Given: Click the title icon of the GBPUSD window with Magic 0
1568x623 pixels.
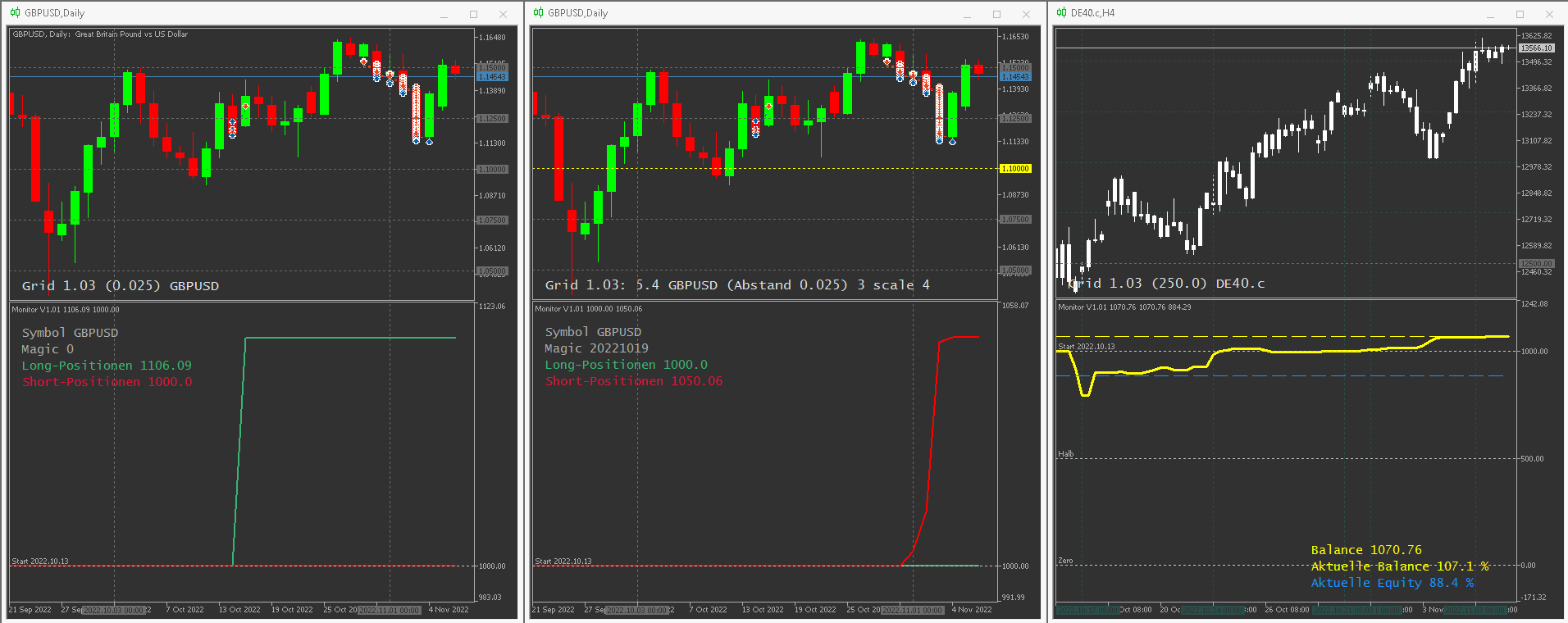Looking at the screenshot, I should coord(15,13).
